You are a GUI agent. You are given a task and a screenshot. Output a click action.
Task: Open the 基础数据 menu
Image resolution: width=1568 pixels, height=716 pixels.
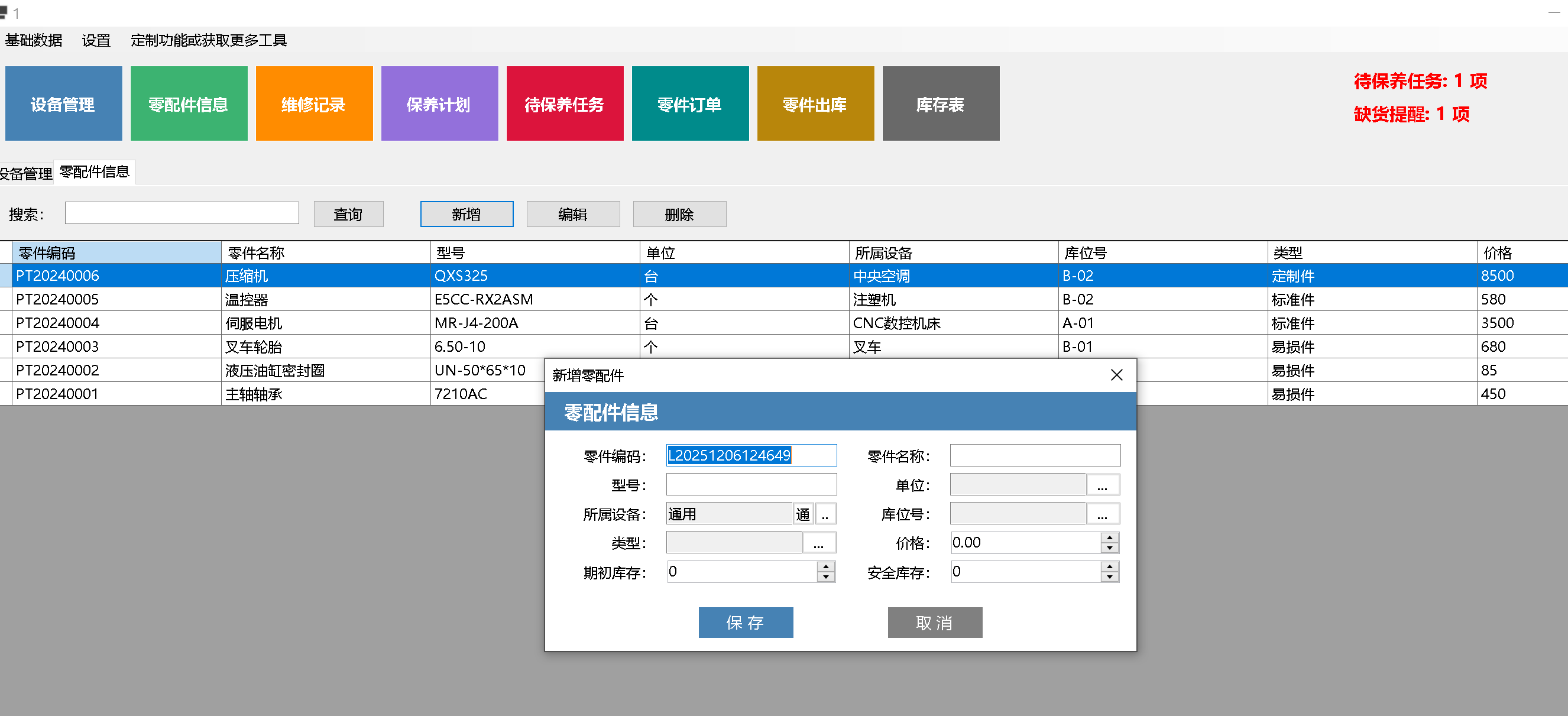pyautogui.click(x=34, y=40)
